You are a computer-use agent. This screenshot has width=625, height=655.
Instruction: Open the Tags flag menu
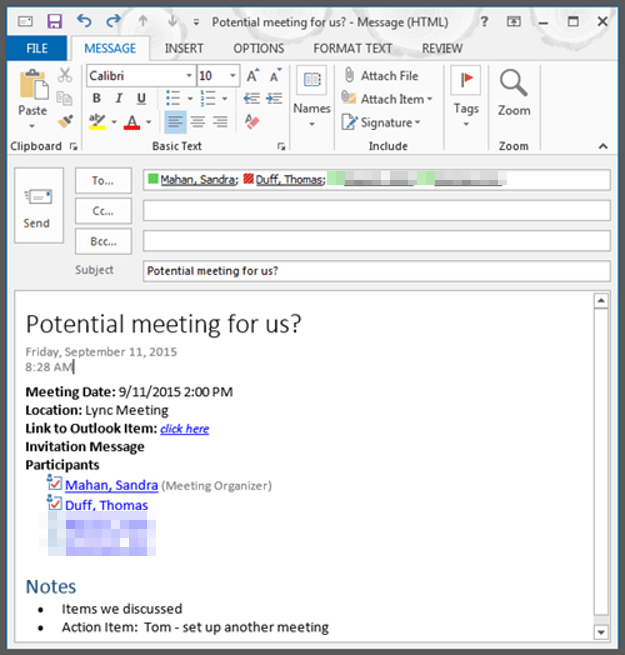[466, 97]
